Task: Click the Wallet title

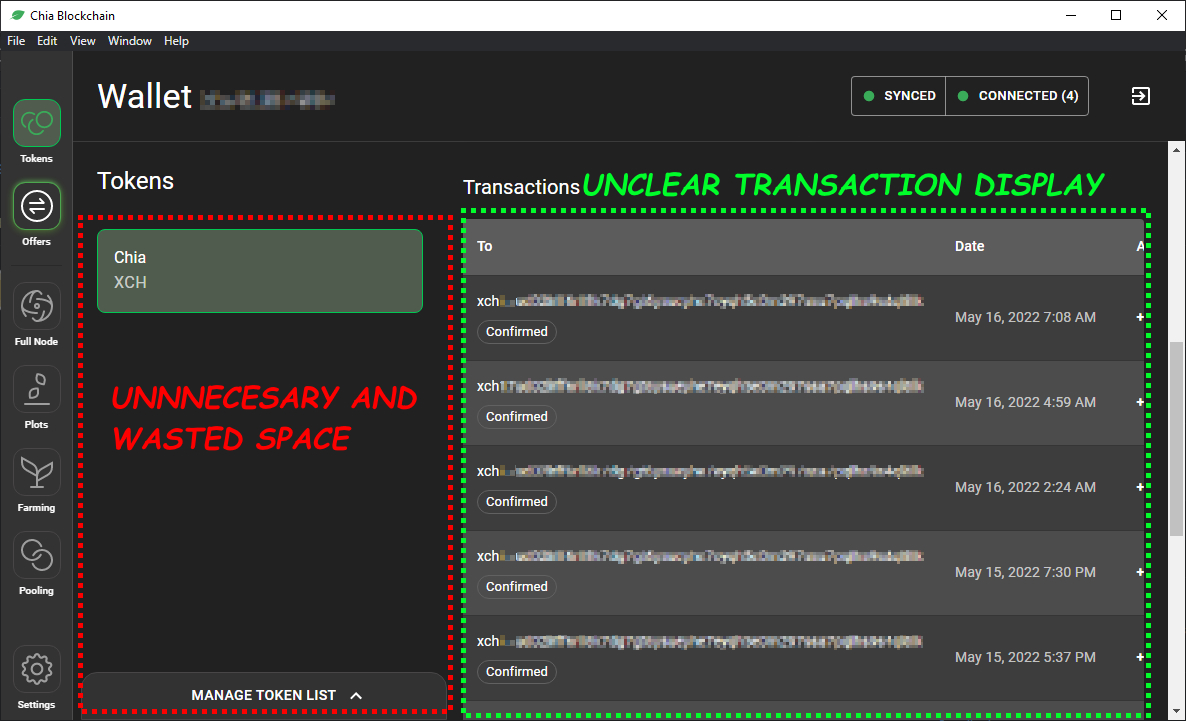Action: tap(144, 97)
